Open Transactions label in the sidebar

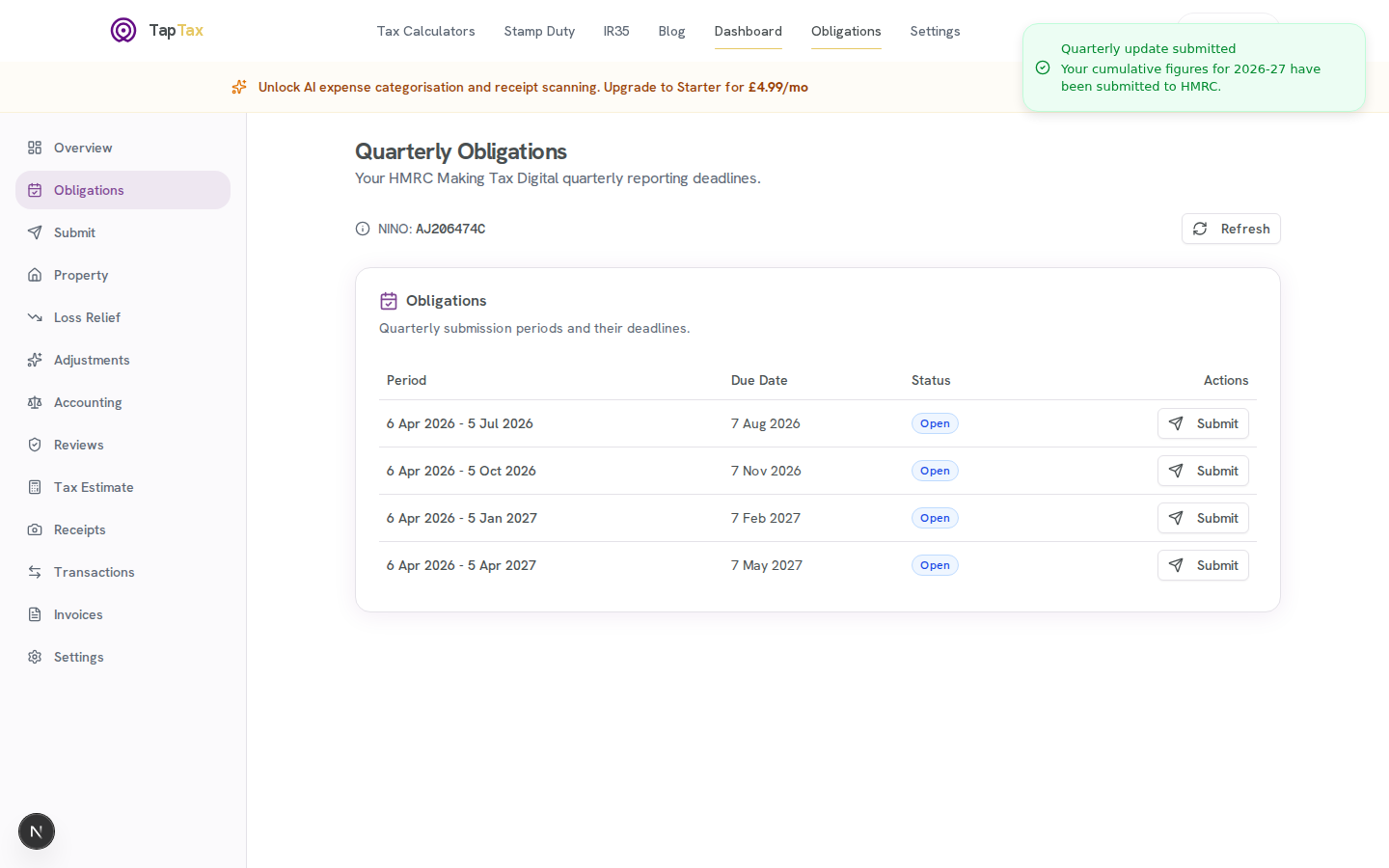[95, 572]
